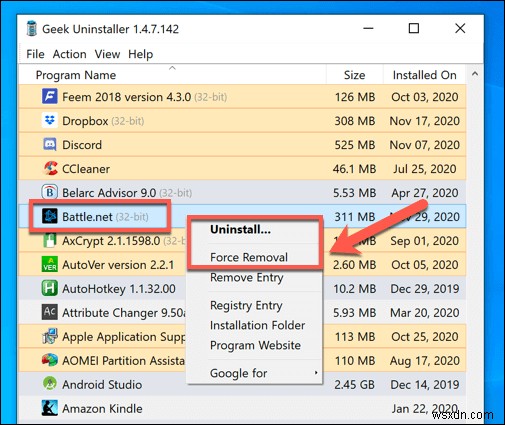Click the Android Studio icon

pos(50,384)
